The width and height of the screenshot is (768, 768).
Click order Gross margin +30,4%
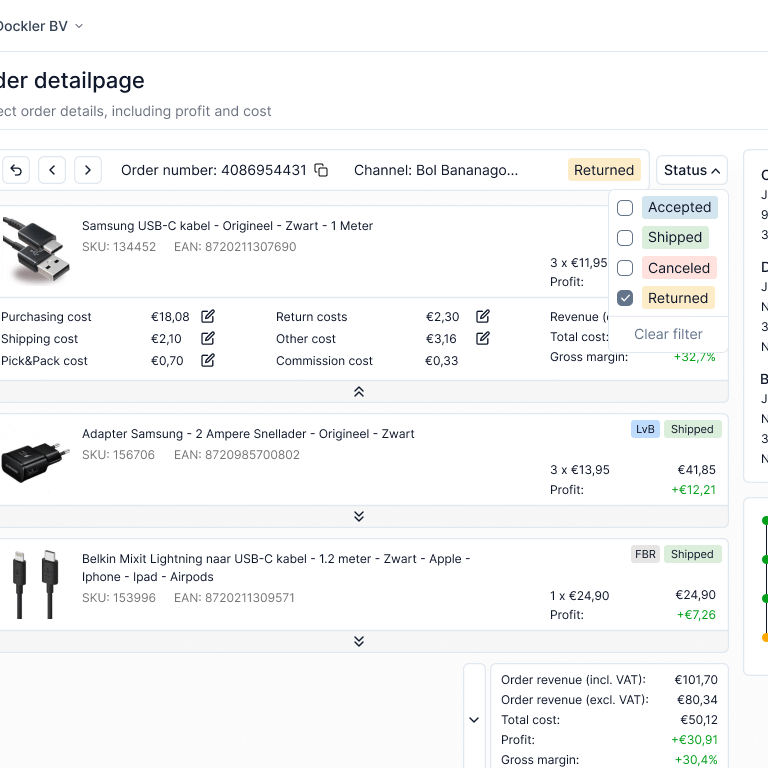(696, 760)
